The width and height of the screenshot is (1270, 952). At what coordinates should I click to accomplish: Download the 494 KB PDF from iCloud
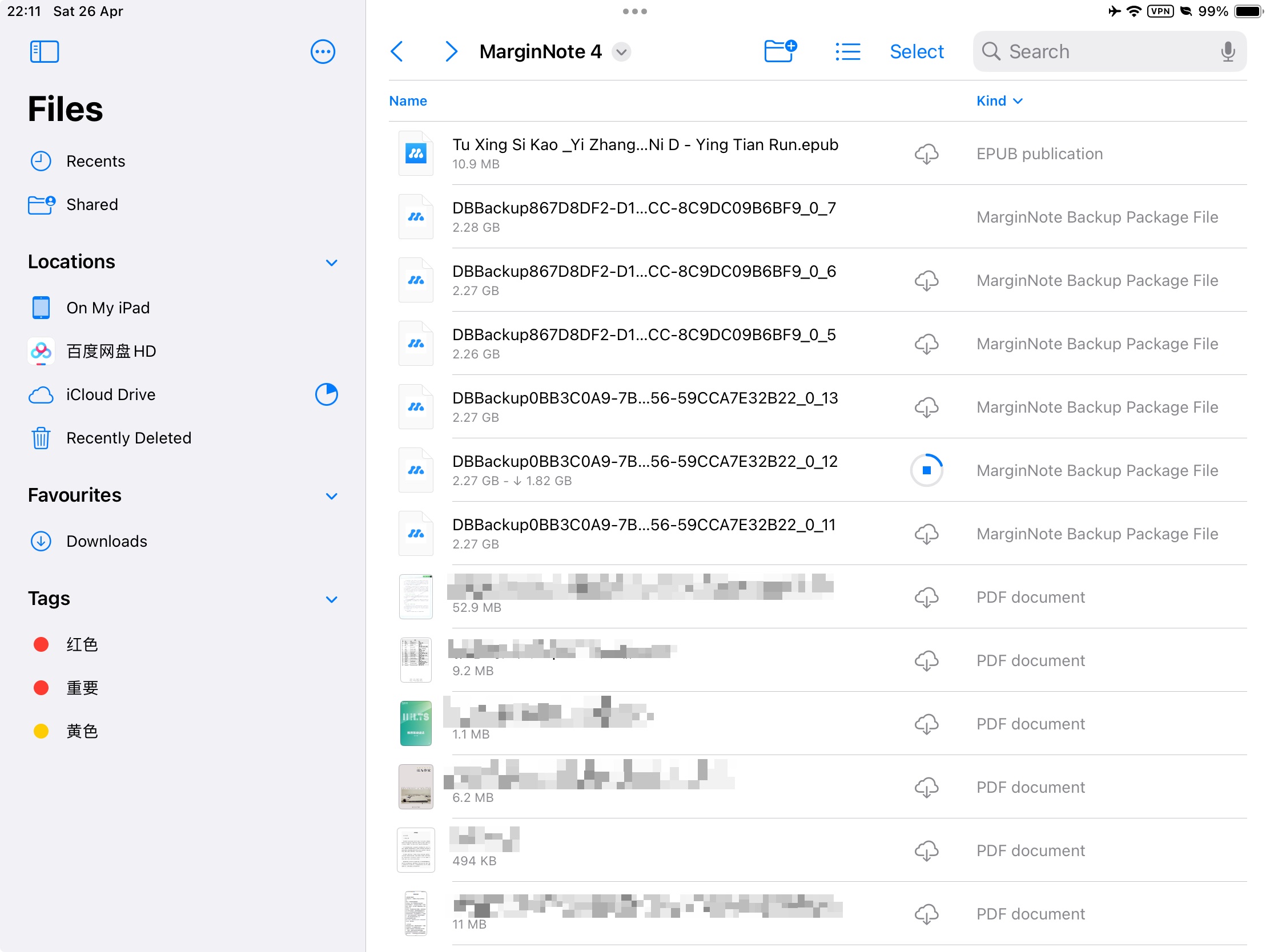(x=926, y=851)
